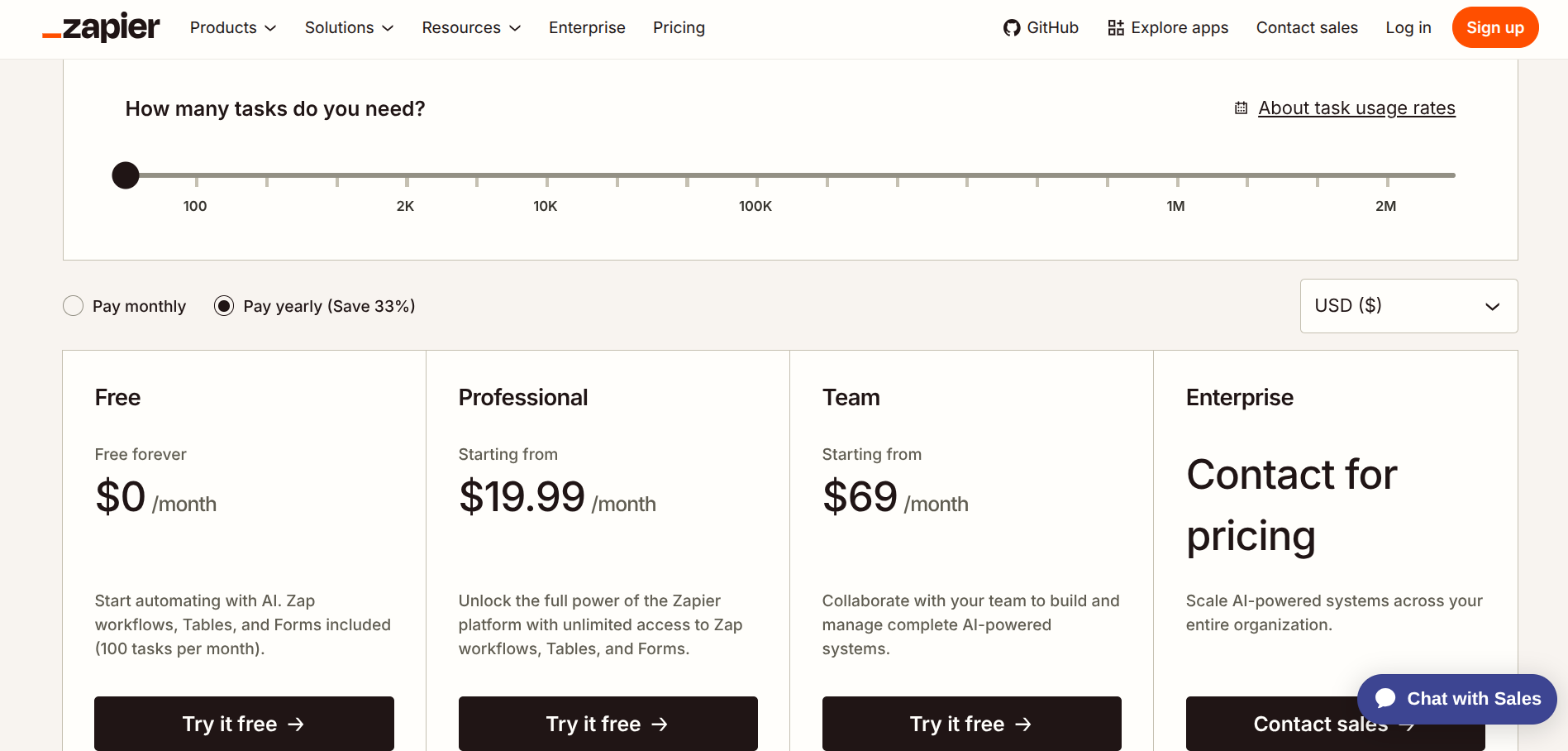This screenshot has width=1568, height=751.
Task: Click the Explore apps grid icon
Action: click(x=1116, y=28)
